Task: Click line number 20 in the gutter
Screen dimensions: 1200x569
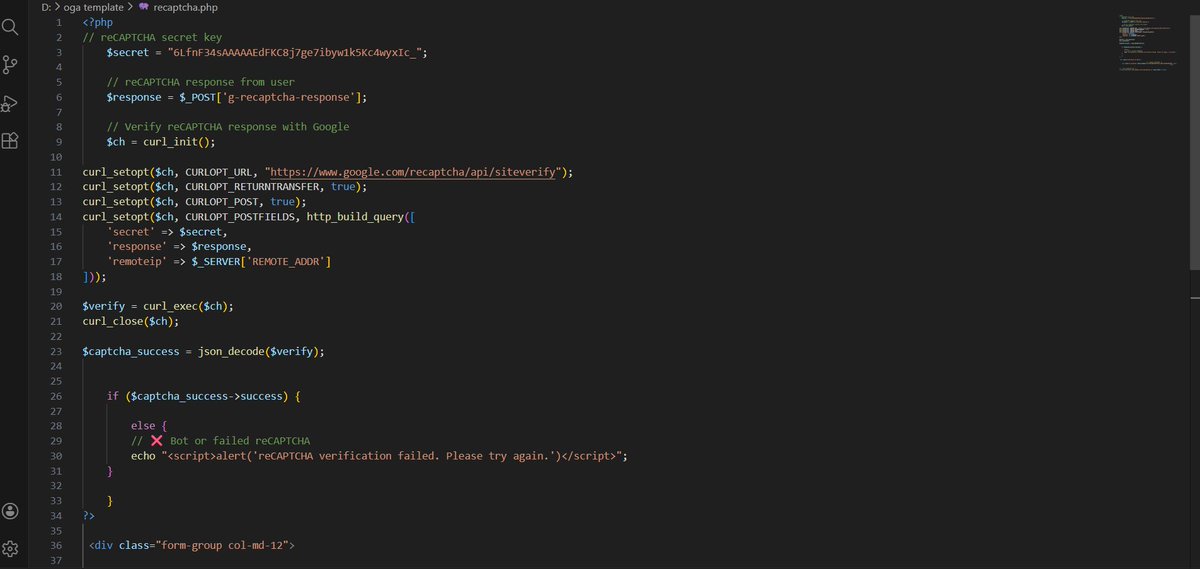Action: coord(56,306)
